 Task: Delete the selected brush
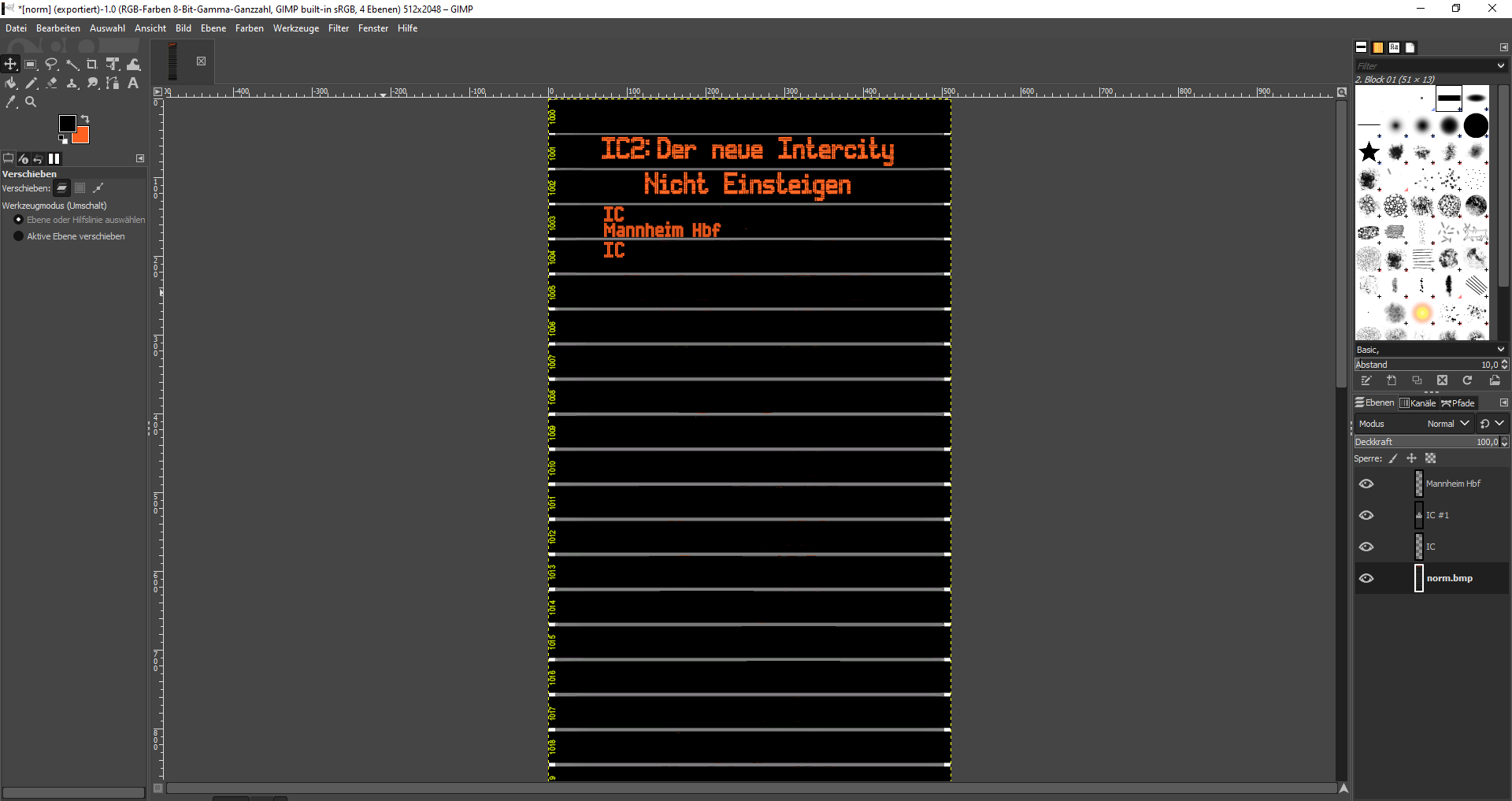1442,381
